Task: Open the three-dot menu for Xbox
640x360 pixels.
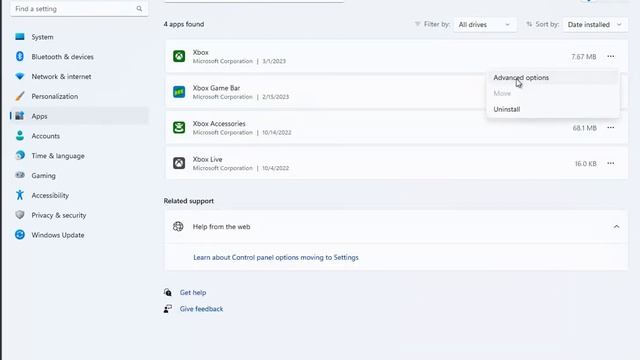Action: pos(610,56)
